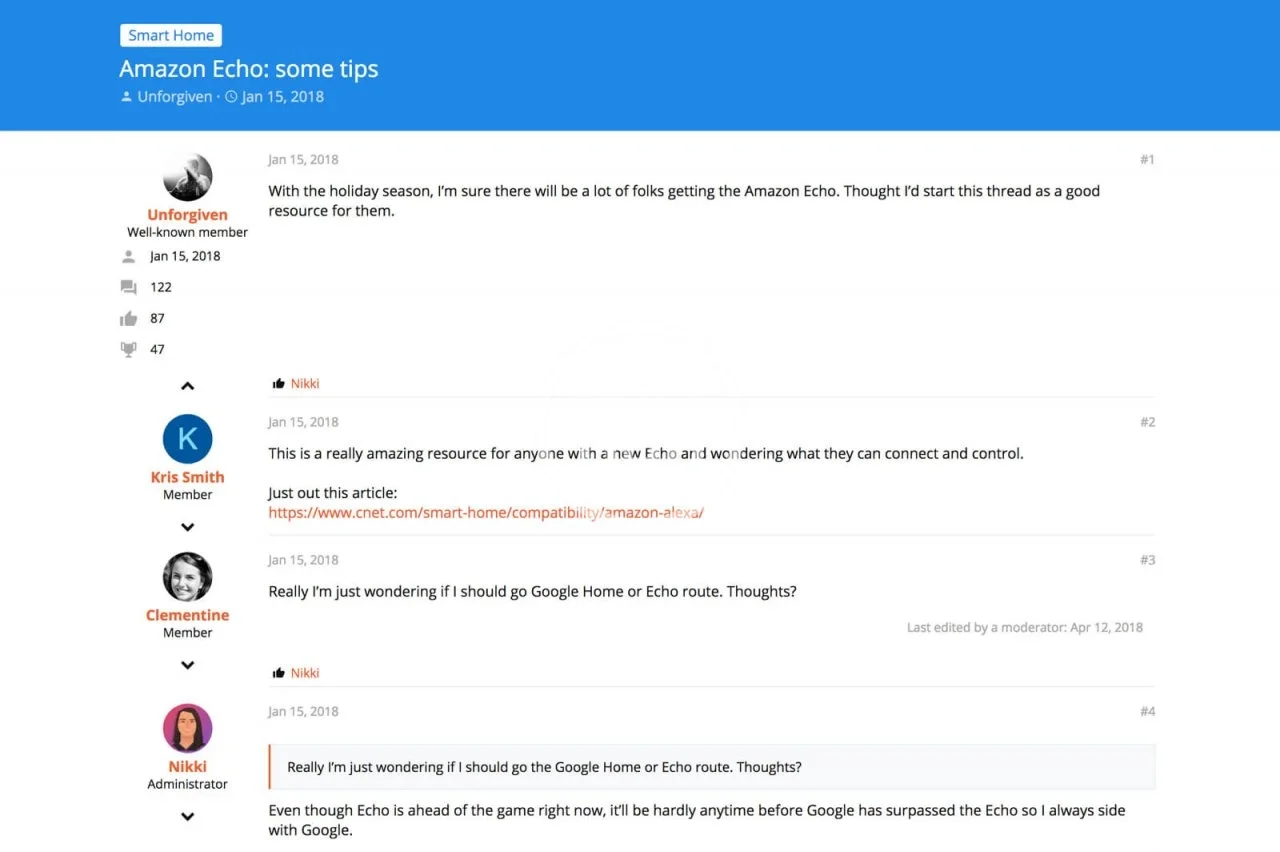Click the thumbs-up icon under Unforgiven's post

(279, 384)
